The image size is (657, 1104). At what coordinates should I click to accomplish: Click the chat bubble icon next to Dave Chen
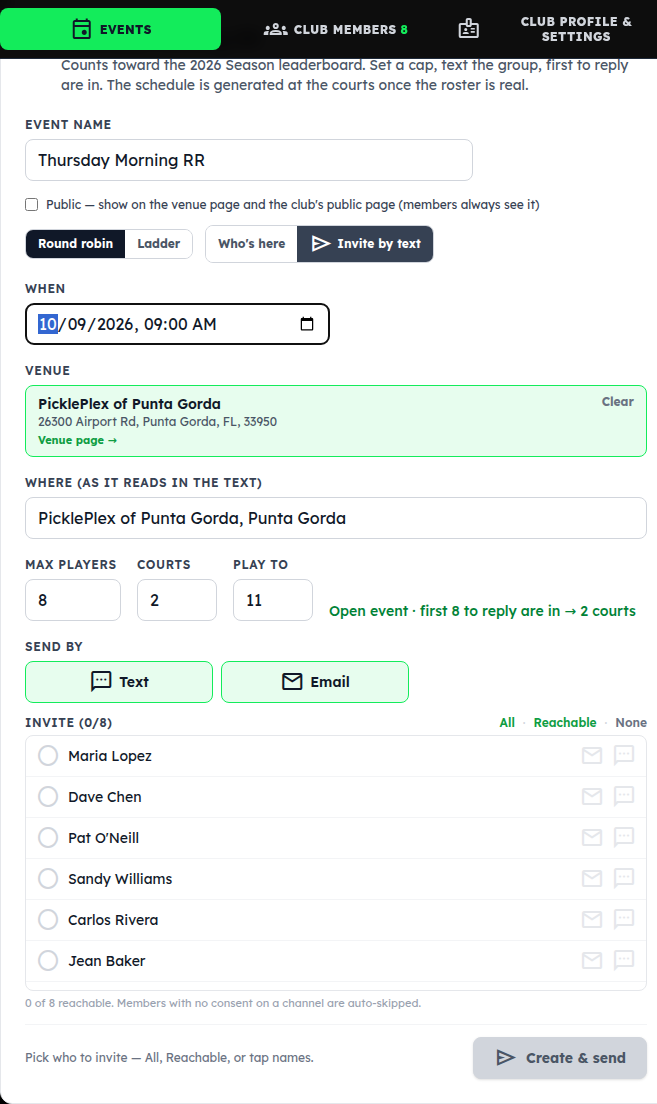(624, 796)
